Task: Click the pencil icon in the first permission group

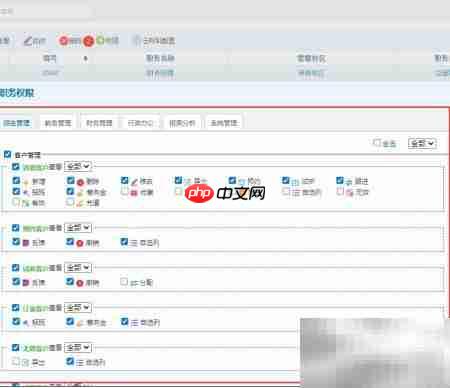Action: tap(134, 182)
